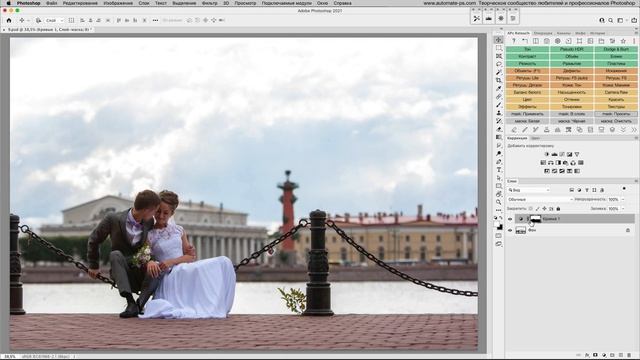Image resolution: width=640 pixels, height=360 pixels.
Task: Click the background color swatch
Action: click(x=500, y=227)
